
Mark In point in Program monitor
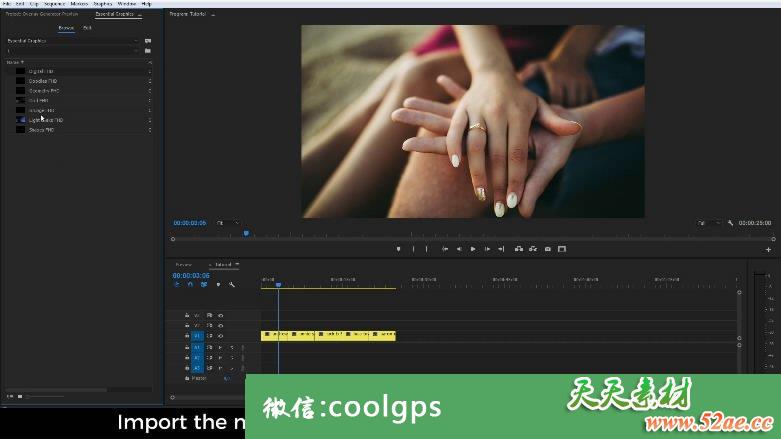tap(413, 249)
